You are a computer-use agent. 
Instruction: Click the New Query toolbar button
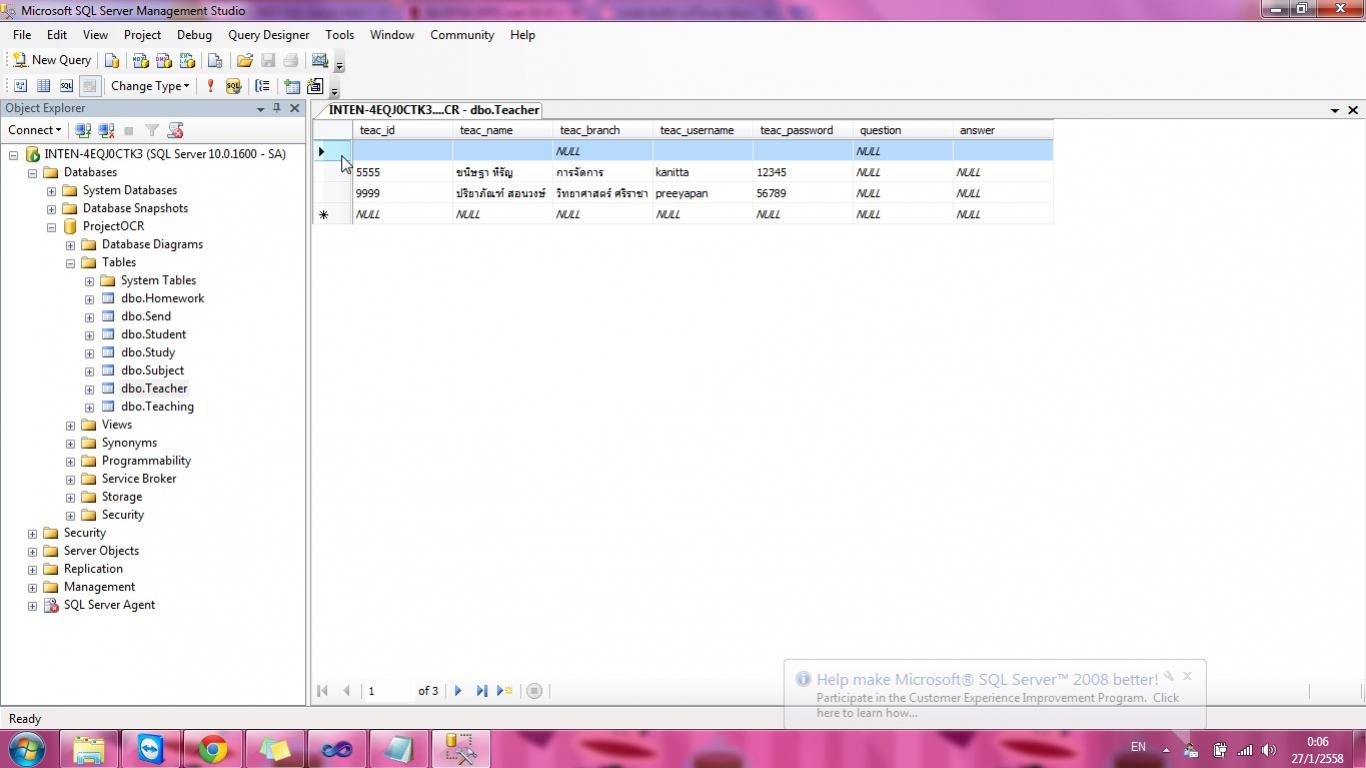coord(52,60)
